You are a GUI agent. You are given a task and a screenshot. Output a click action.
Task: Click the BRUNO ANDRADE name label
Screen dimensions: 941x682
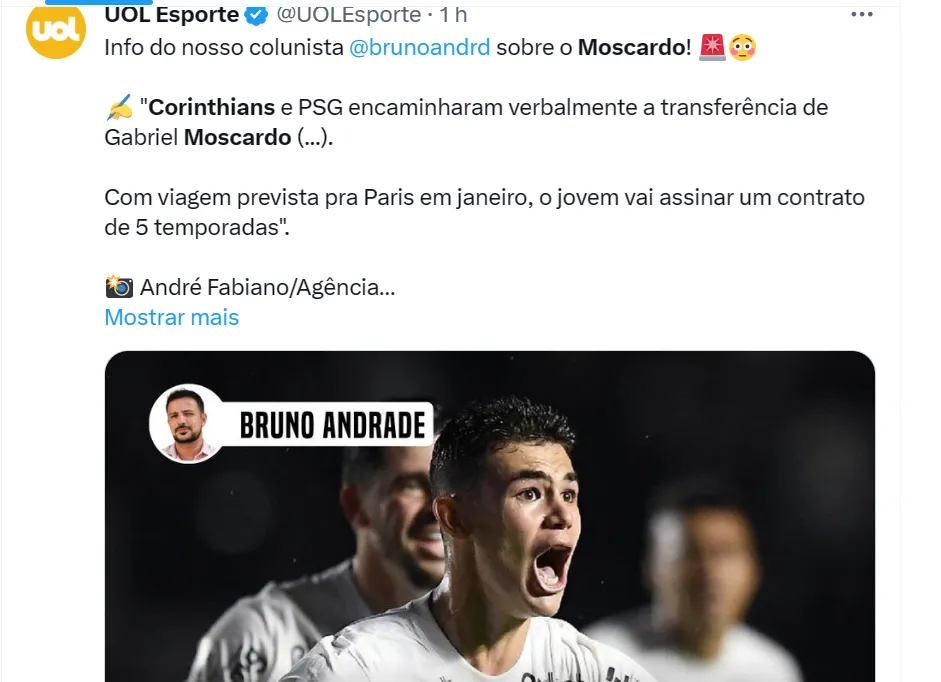332,424
